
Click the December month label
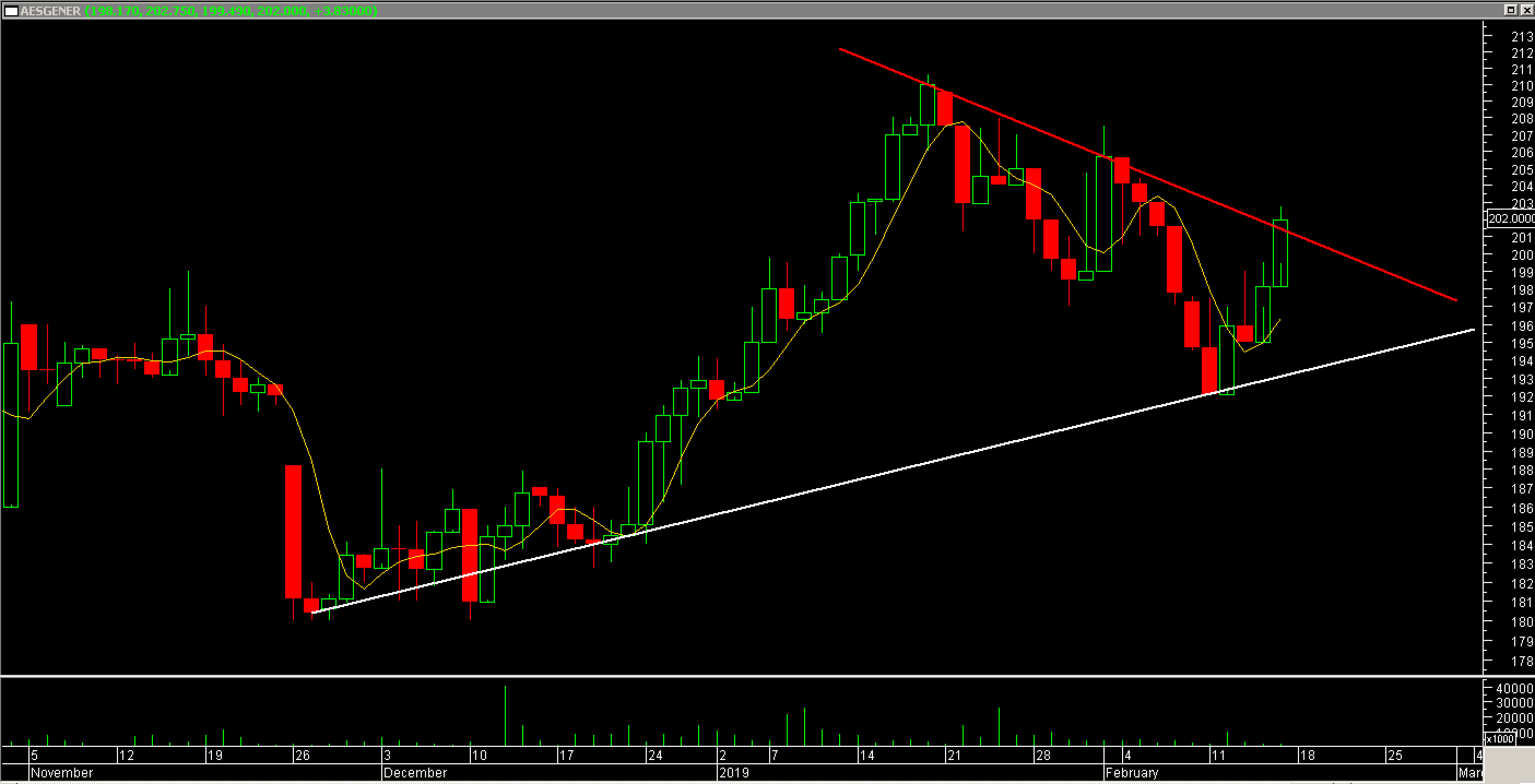click(x=415, y=773)
